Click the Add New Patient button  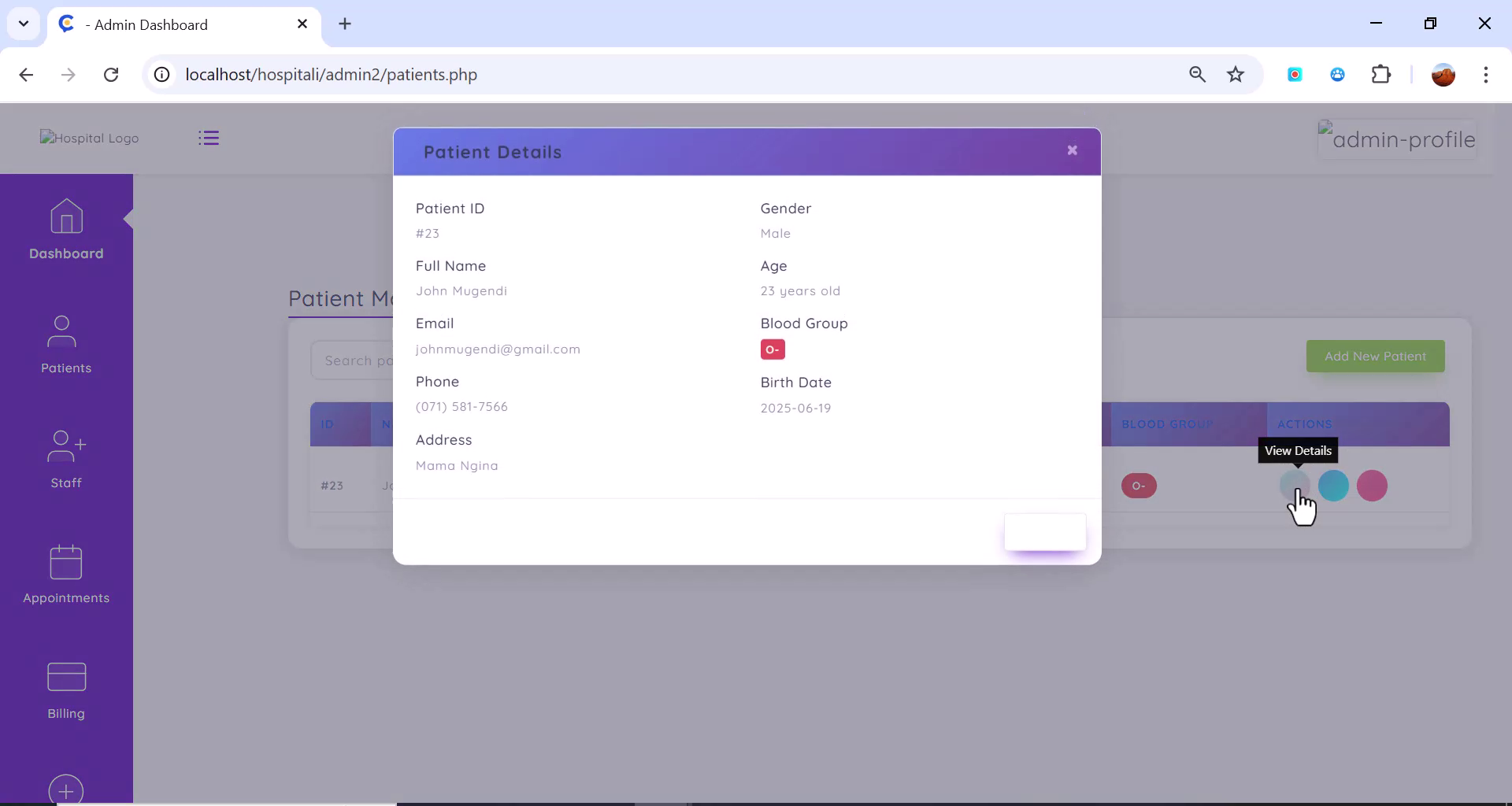click(1375, 356)
